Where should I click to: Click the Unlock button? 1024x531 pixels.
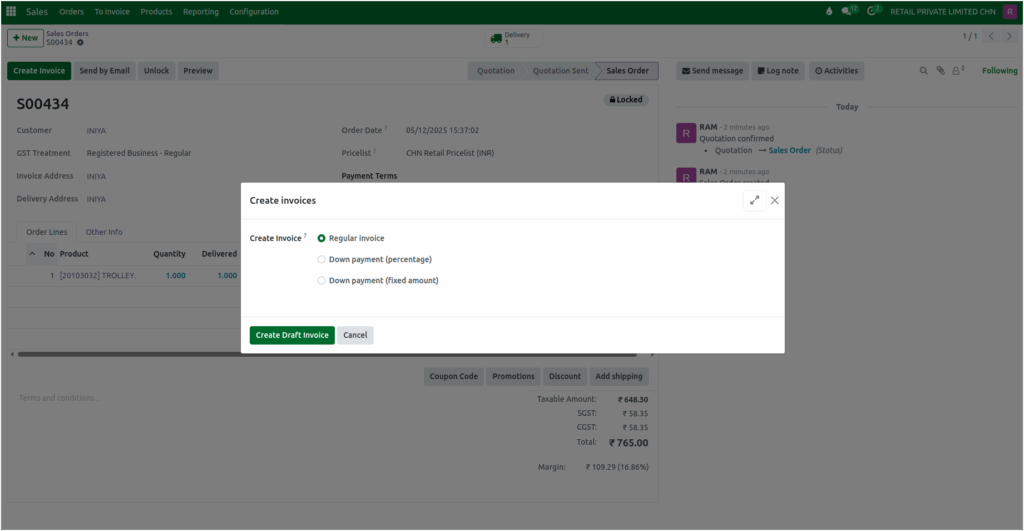(x=156, y=71)
